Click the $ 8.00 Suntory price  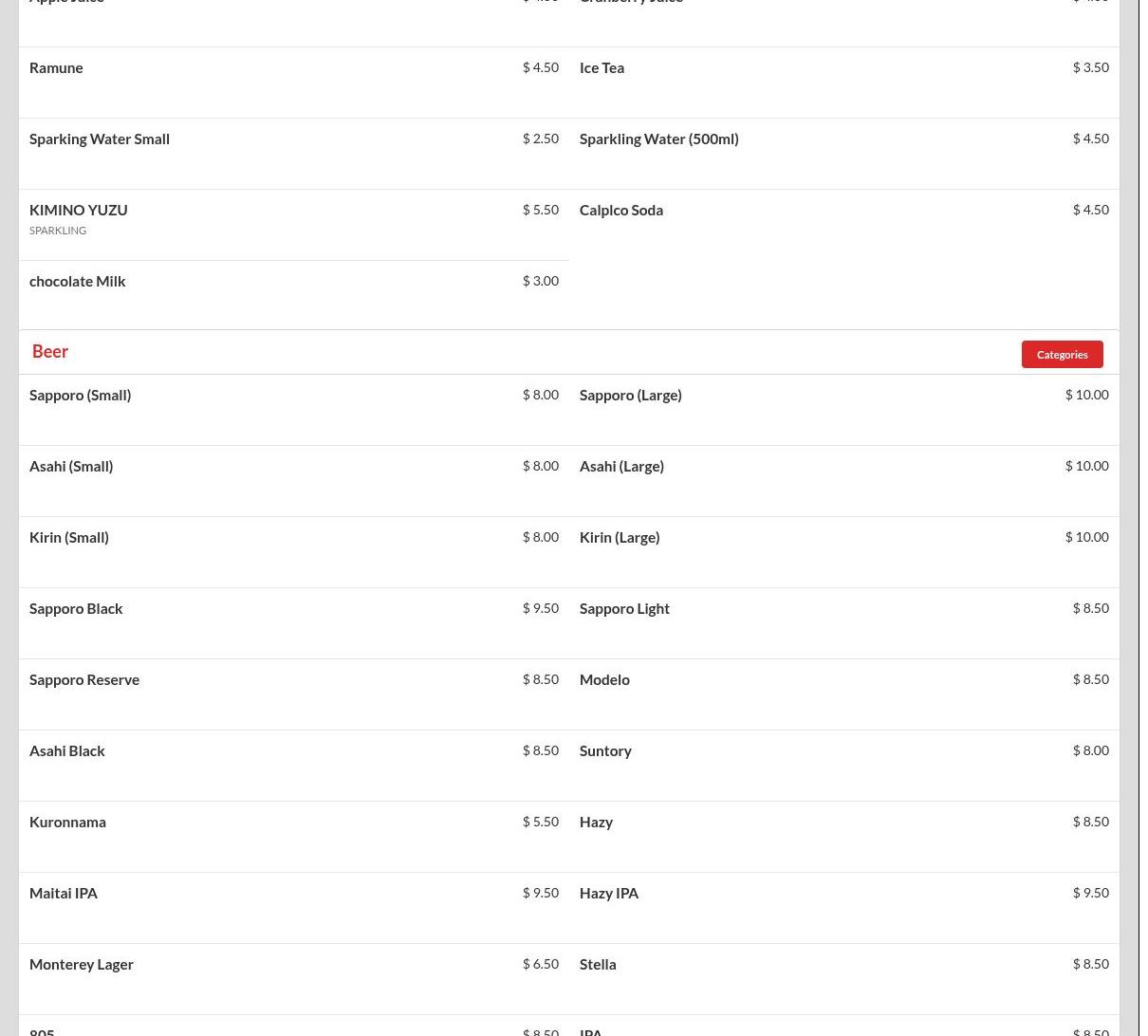tap(1090, 750)
